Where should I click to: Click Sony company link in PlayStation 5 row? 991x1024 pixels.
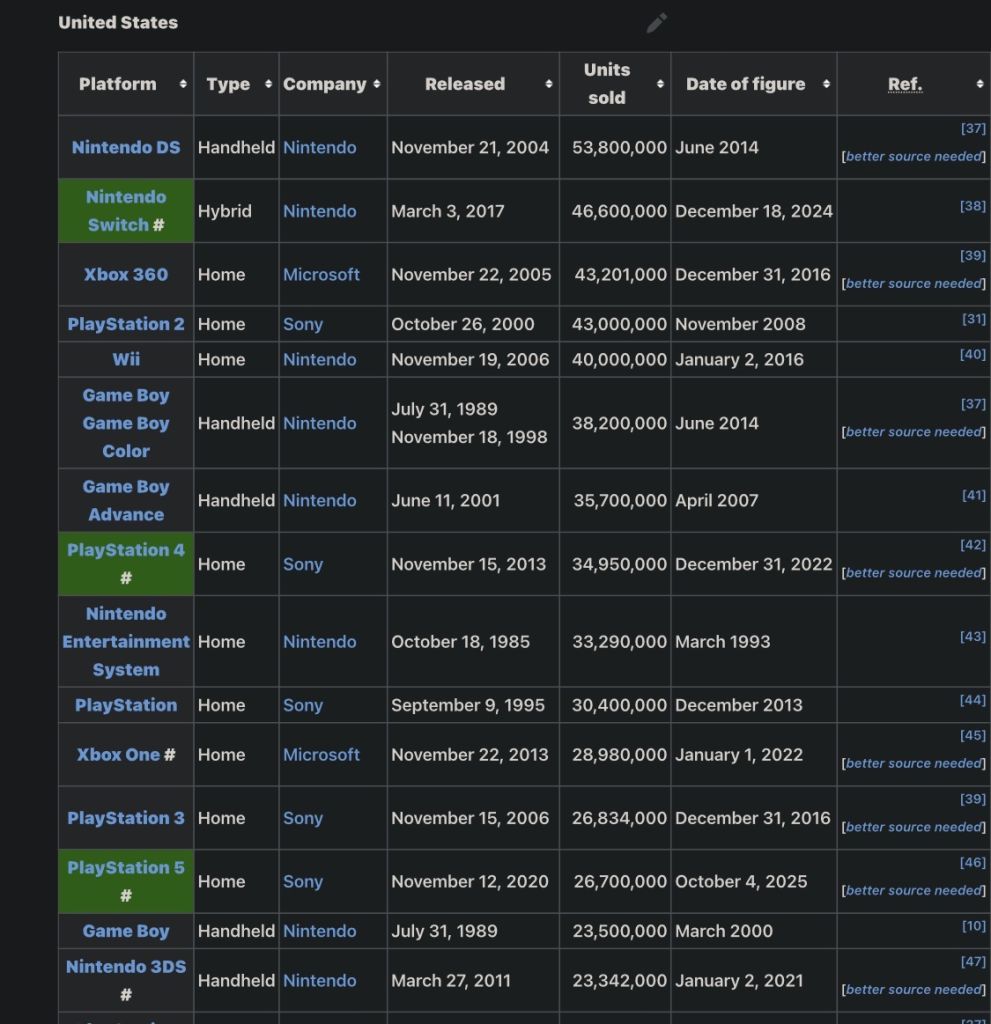pyautogui.click(x=302, y=882)
